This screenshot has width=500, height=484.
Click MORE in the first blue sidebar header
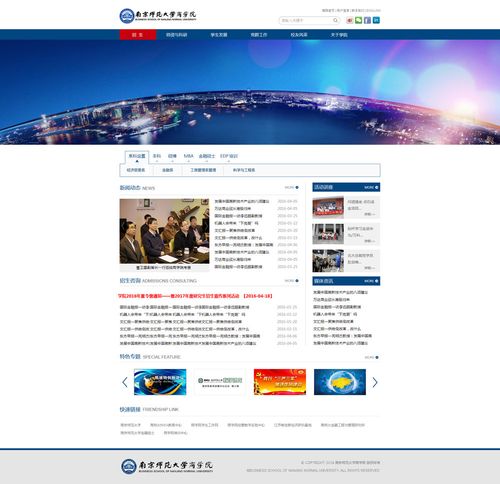point(371,188)
